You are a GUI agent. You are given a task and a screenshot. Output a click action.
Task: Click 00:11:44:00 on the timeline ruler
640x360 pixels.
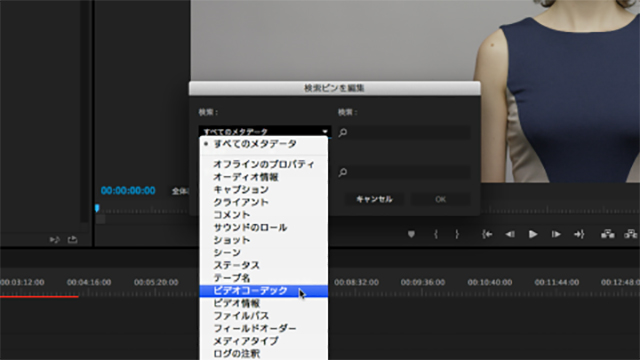click(x=557, y=282)
